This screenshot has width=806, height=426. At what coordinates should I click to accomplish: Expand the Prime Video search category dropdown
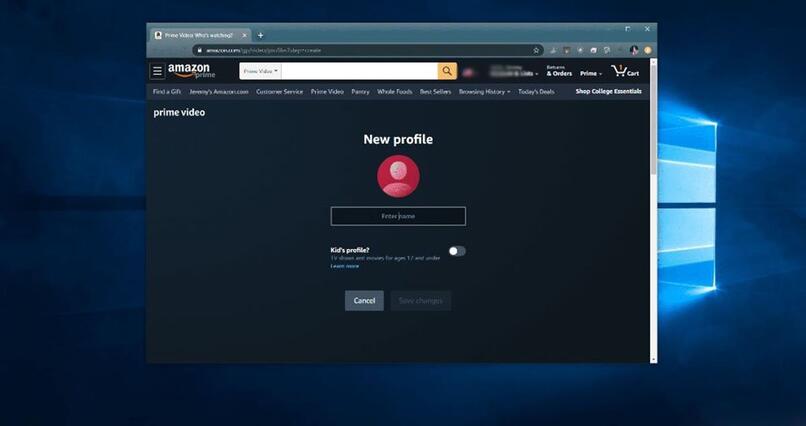261,71
